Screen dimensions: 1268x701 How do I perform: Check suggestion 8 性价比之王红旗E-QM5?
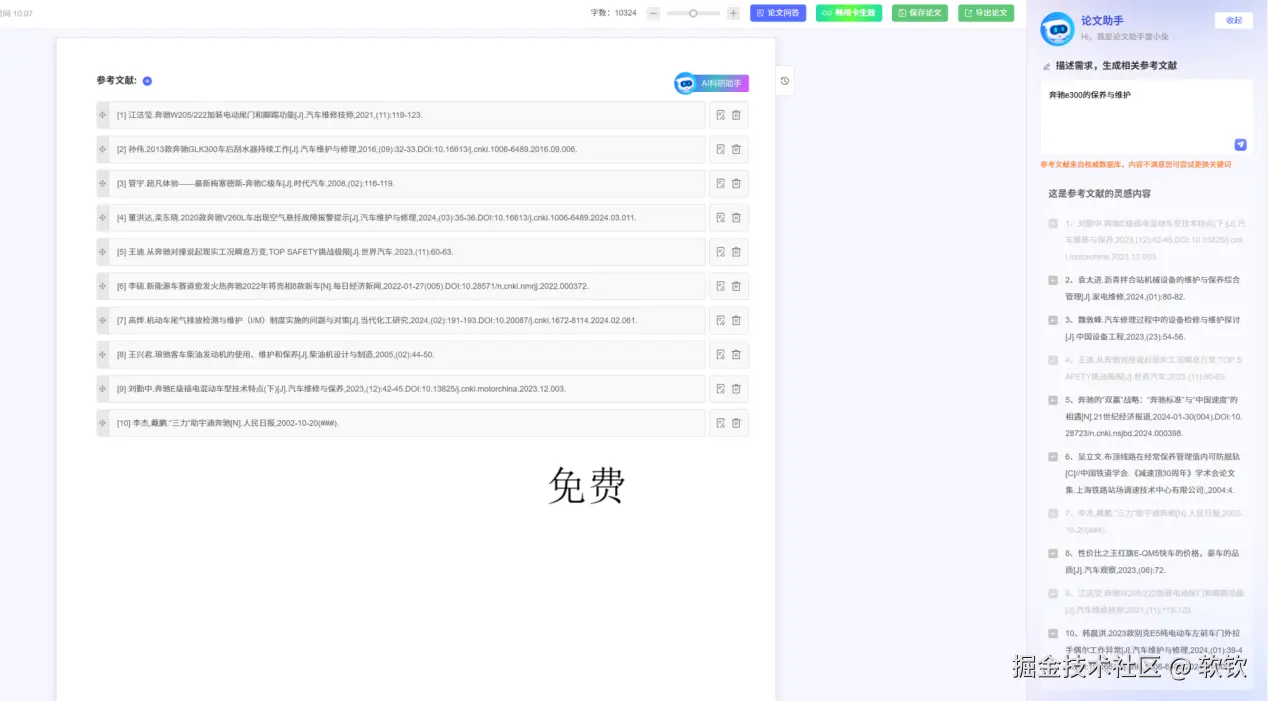(1053, 553)
